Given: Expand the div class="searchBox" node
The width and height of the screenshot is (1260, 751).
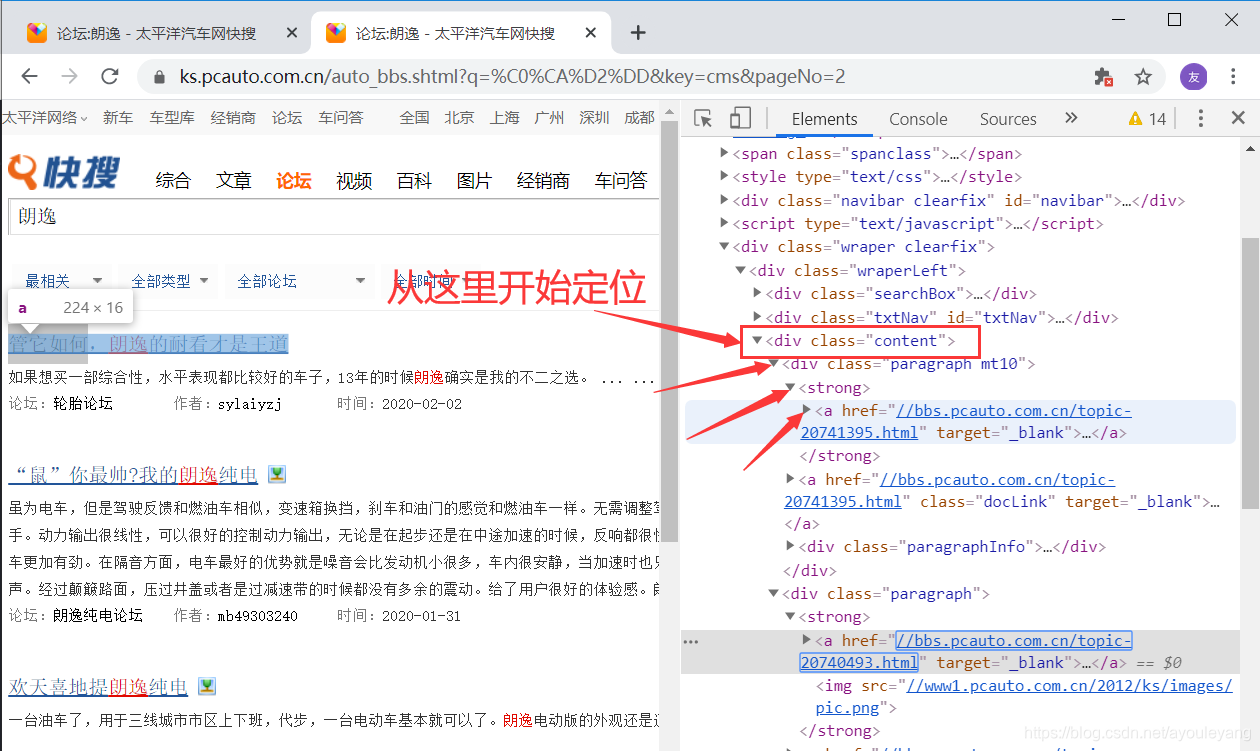Looking at the screenshot, I should [x=758, y=293].
